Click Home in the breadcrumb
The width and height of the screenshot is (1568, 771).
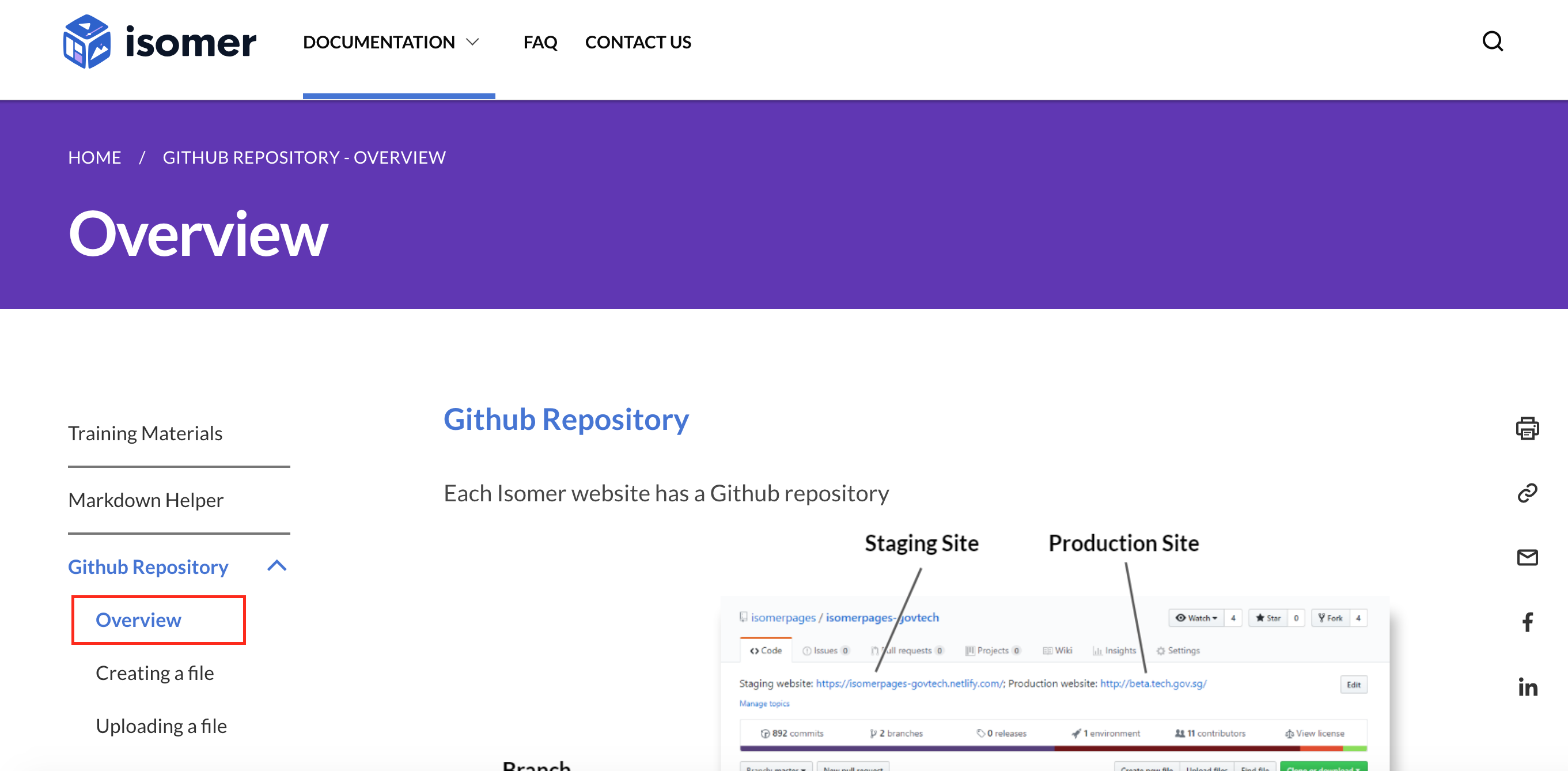94,158
